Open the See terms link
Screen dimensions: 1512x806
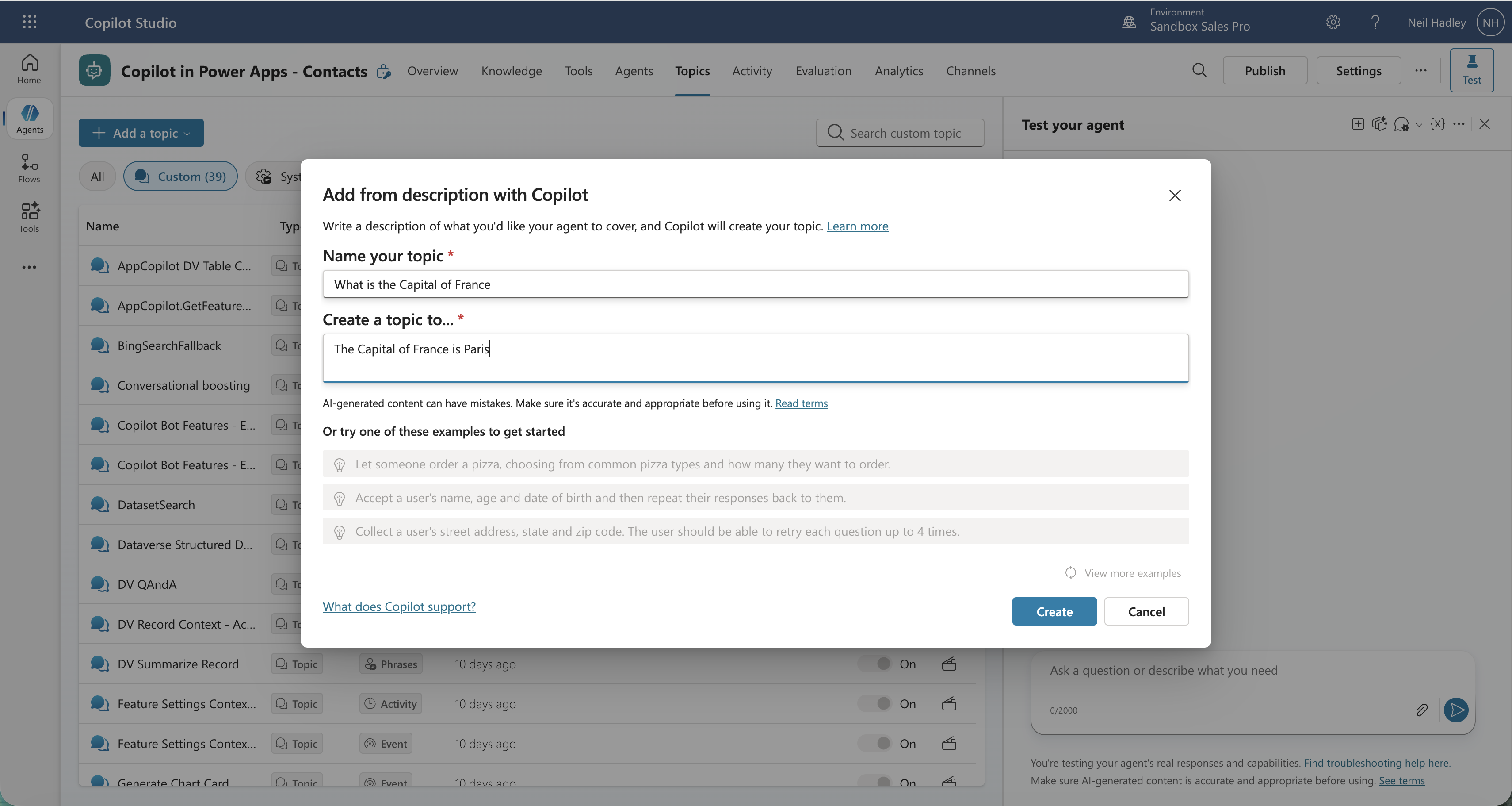1401,780
